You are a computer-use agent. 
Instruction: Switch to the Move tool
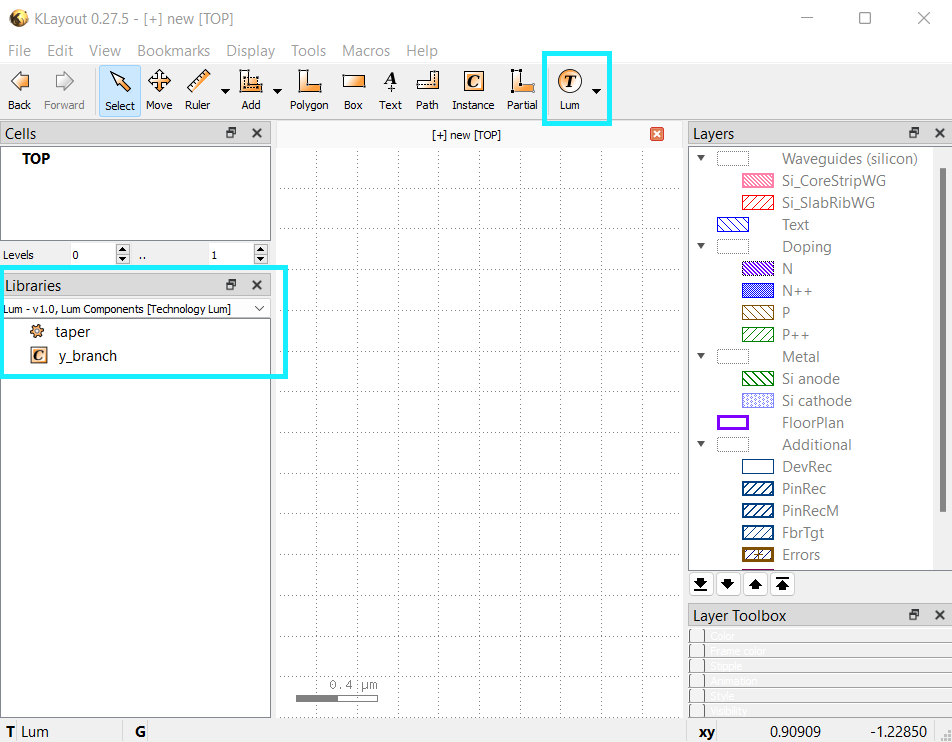click(159, 90)
